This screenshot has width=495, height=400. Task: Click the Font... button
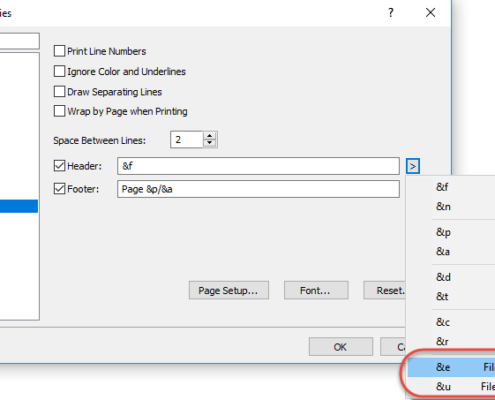coord(316,290)
